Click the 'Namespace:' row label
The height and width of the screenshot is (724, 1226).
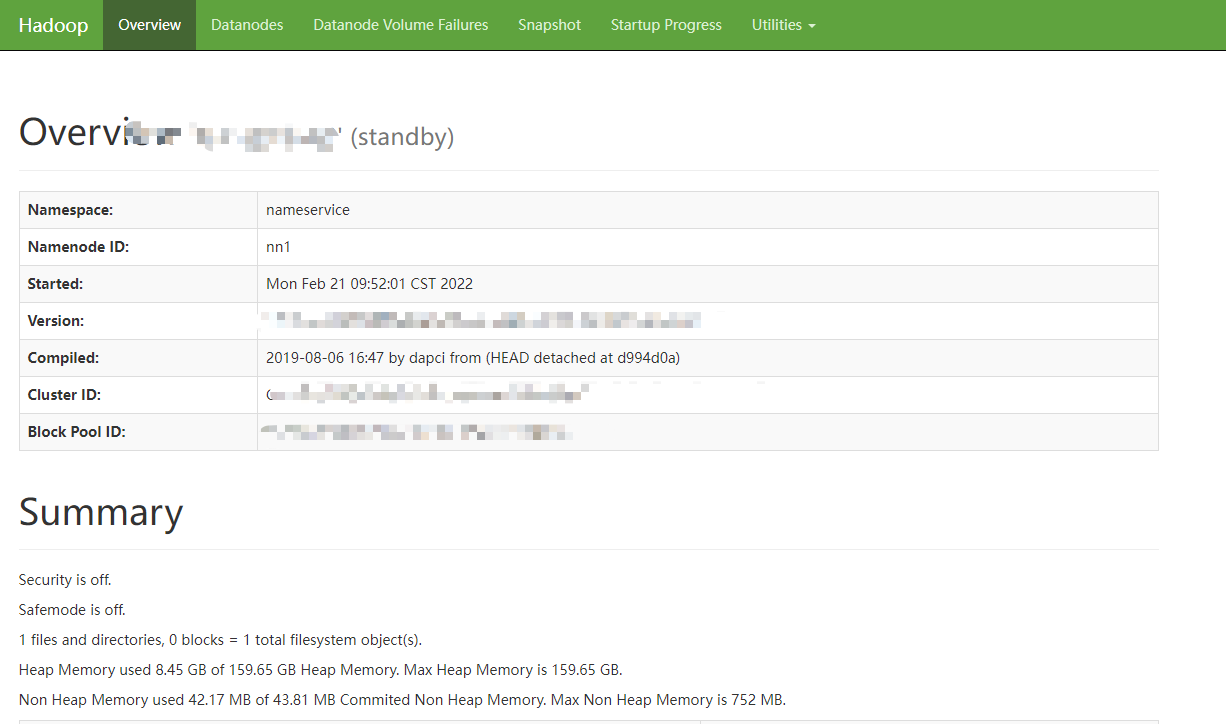point(70,210)
